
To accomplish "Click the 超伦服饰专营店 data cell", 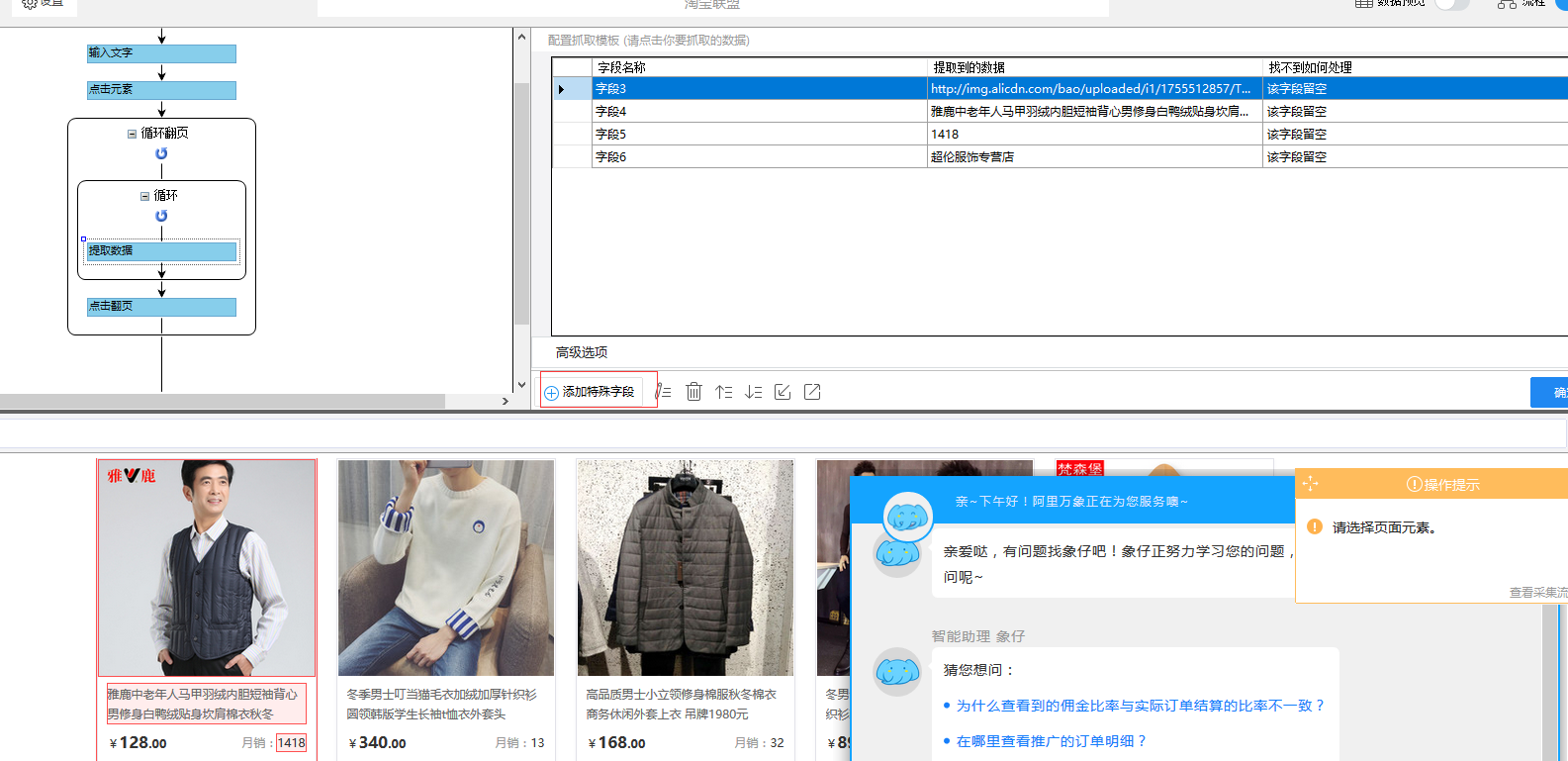I will tap(1094, 157).
